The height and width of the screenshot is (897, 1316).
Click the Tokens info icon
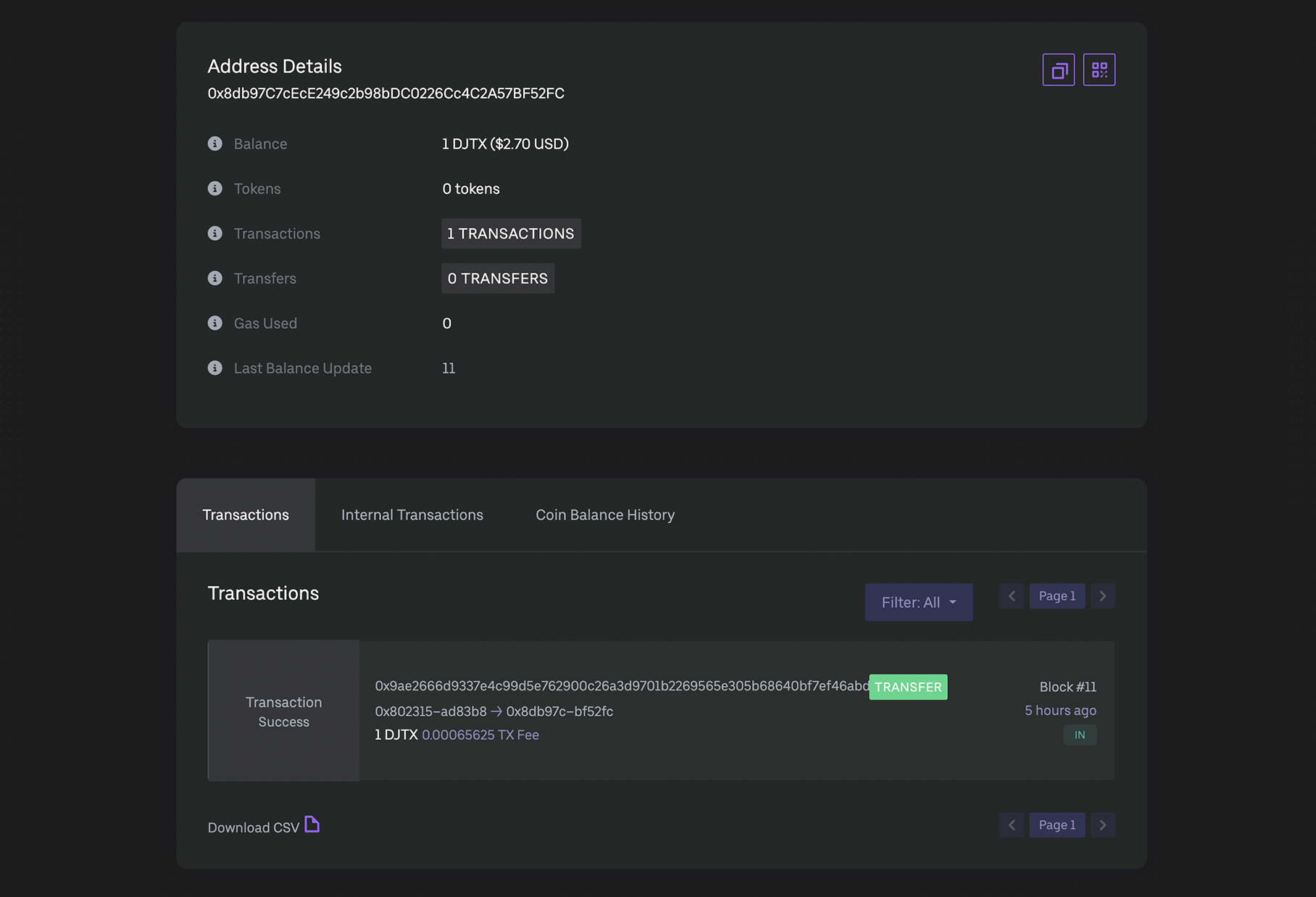point(215,188)
